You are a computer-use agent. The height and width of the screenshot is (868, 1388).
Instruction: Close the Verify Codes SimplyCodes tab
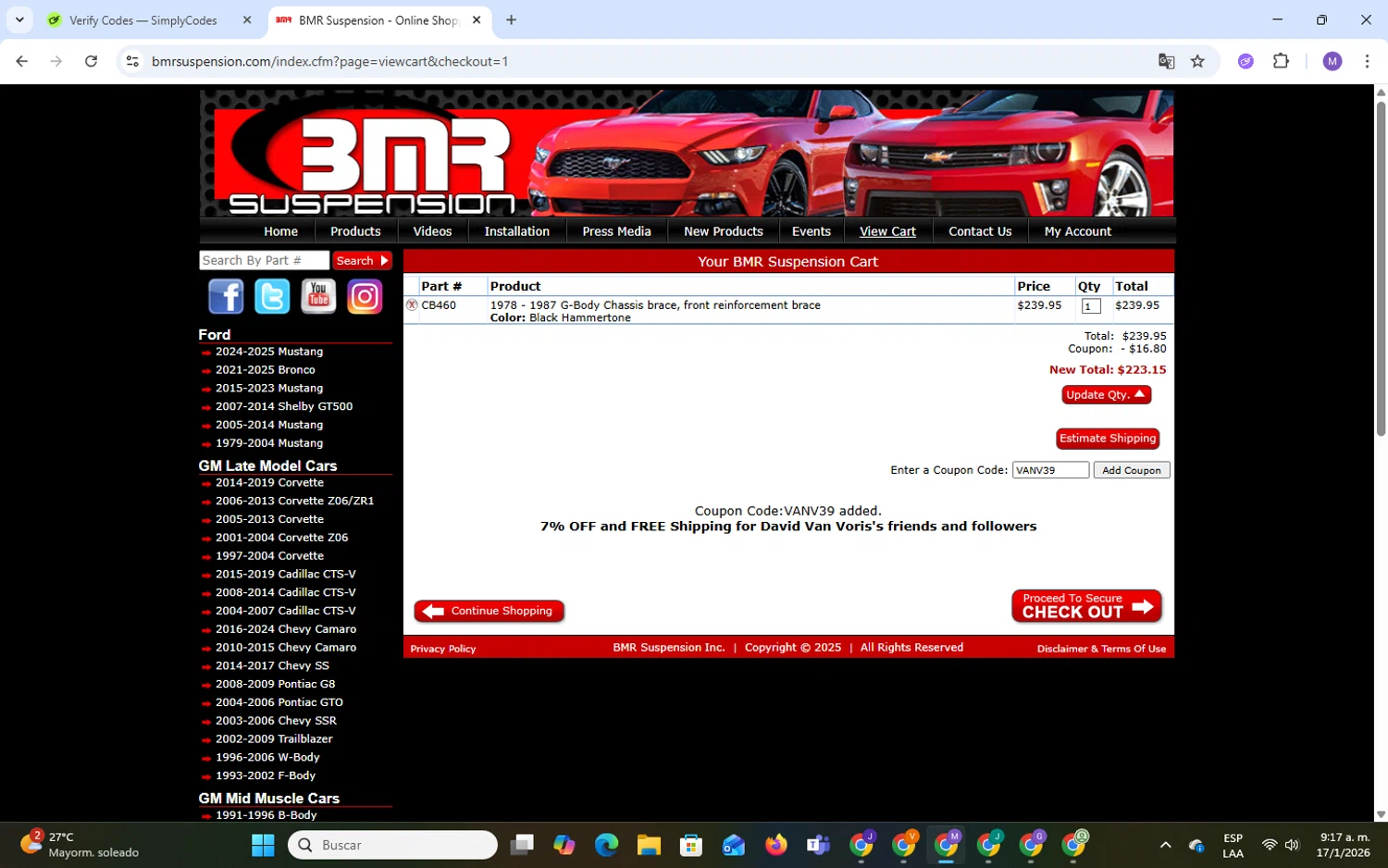(247, 19)
